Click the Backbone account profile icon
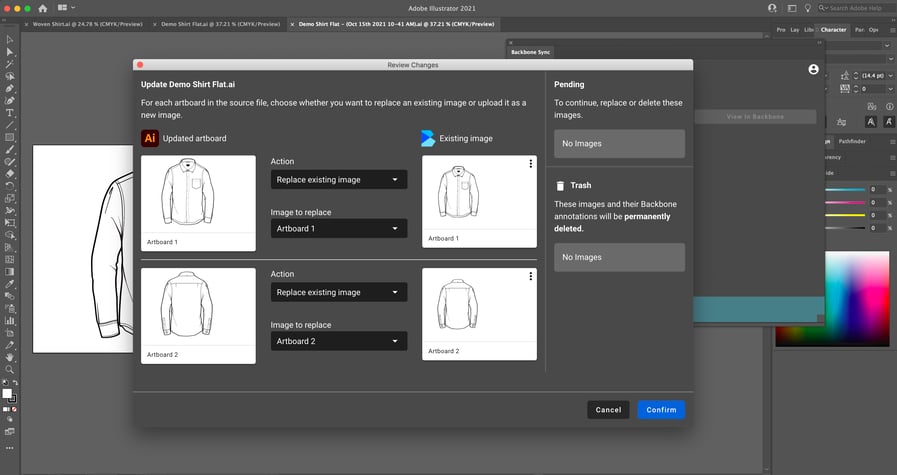The image size is (897, 475). 813,69
